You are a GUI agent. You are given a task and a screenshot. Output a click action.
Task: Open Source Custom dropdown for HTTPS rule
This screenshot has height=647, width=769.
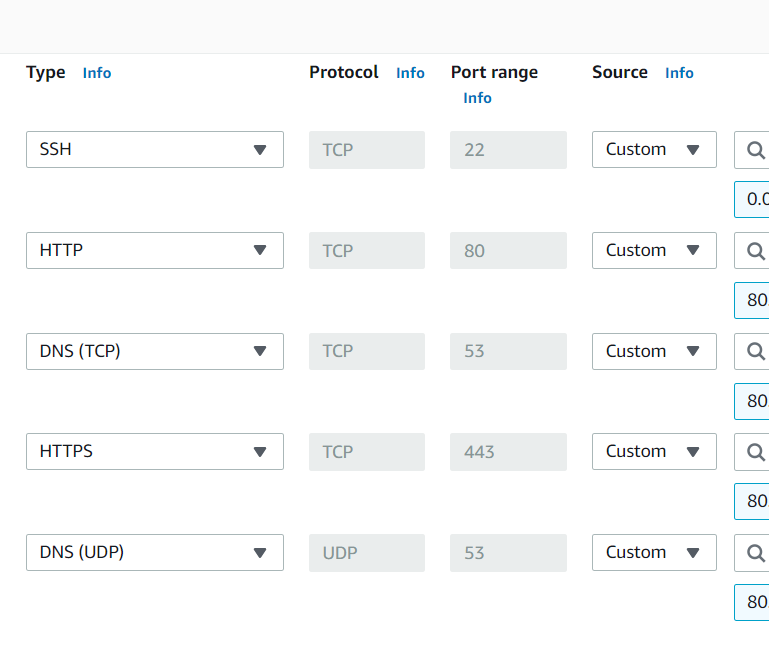654,451
